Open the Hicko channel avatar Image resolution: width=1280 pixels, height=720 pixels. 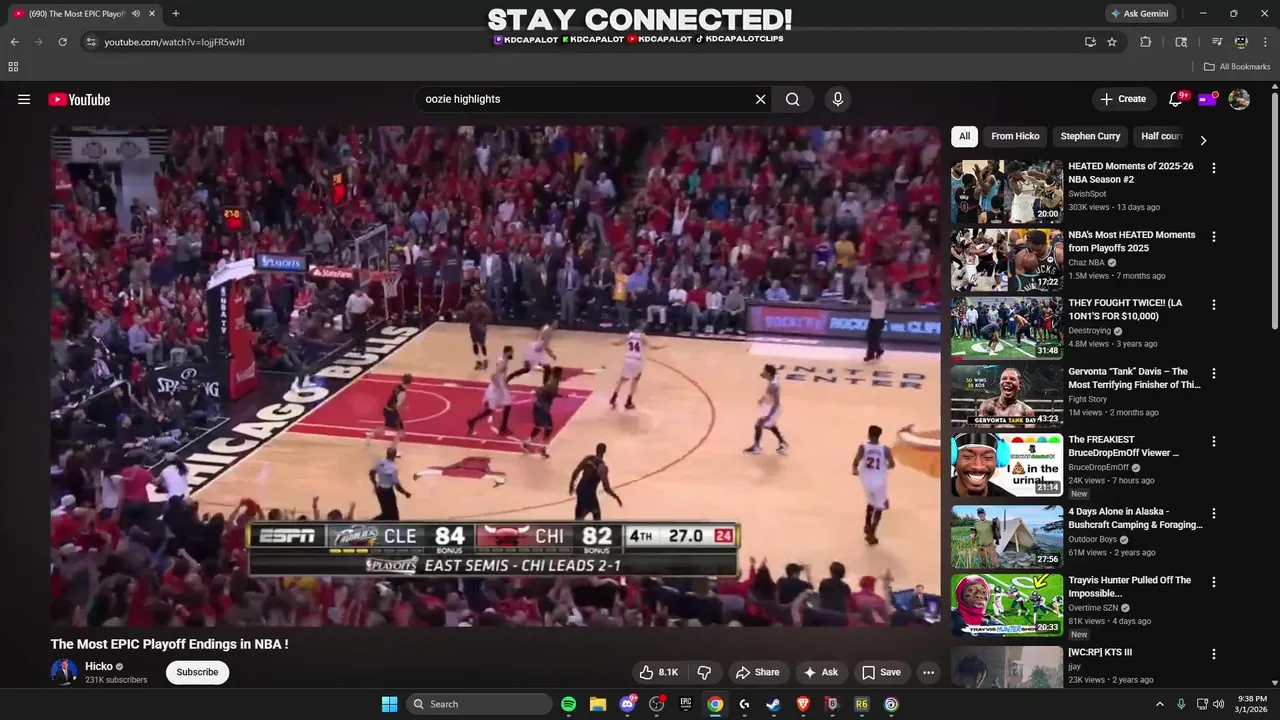(64, 672)
